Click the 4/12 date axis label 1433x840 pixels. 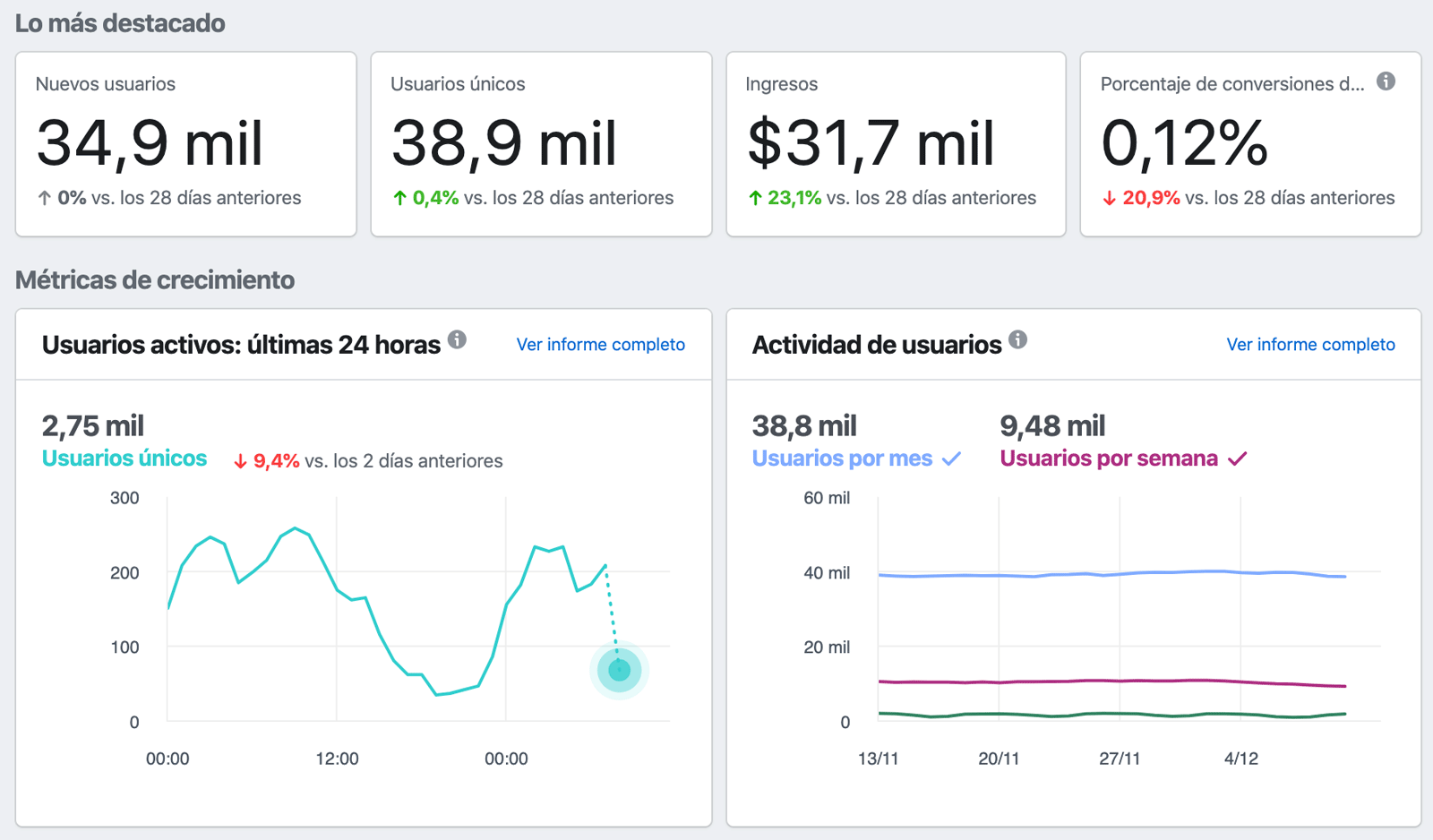1240,759
